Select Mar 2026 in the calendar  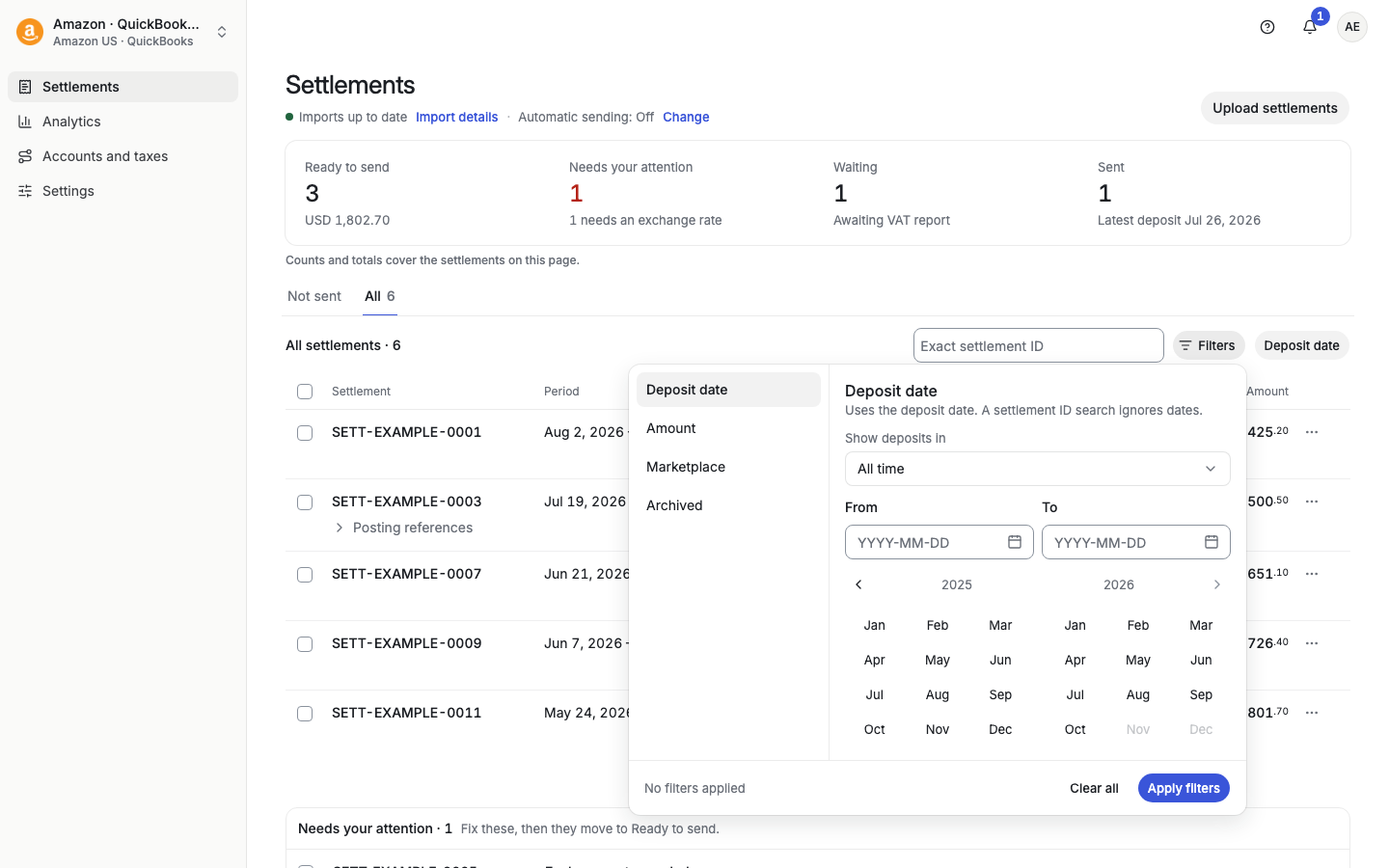tap(1201, 625)
